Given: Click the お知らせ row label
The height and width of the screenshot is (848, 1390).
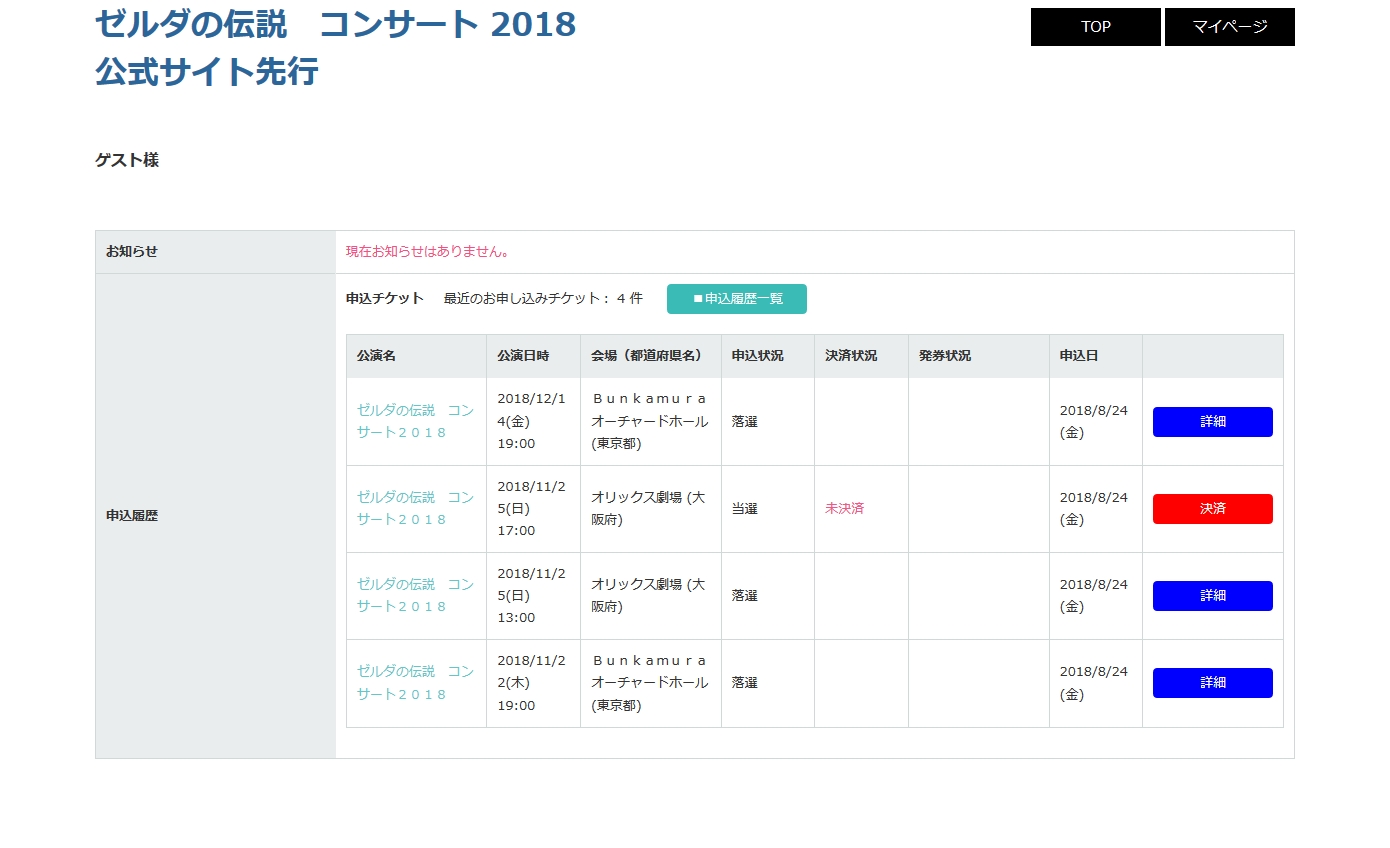Looking at the screenshot, I should [132, 252].
